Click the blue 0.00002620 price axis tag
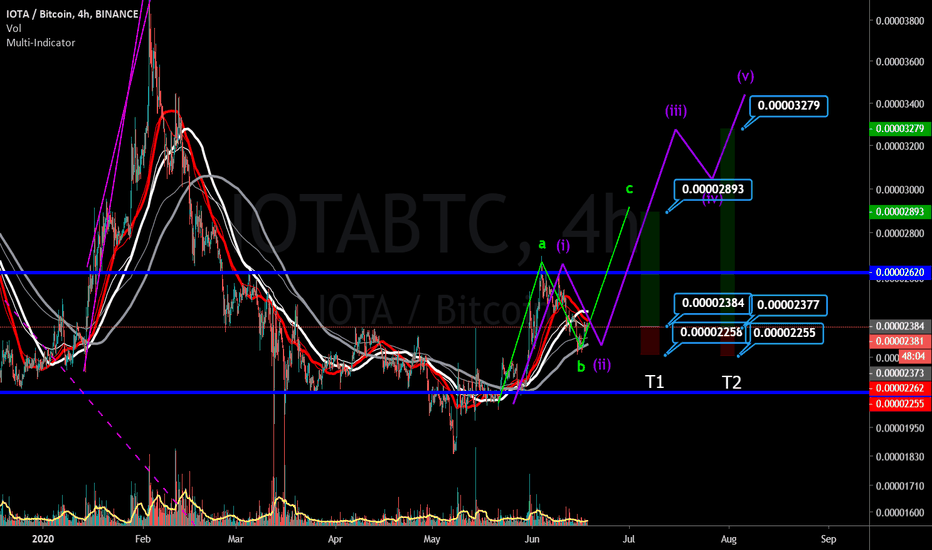Screen dimensions: 932x550 coord(900,272)
